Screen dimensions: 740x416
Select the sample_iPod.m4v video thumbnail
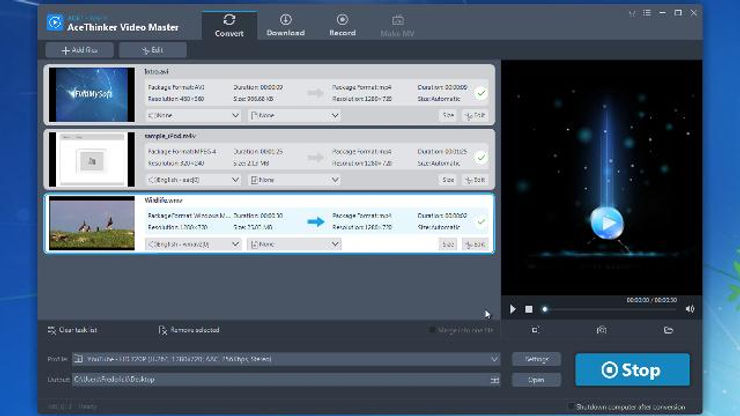tap(92, 159)
